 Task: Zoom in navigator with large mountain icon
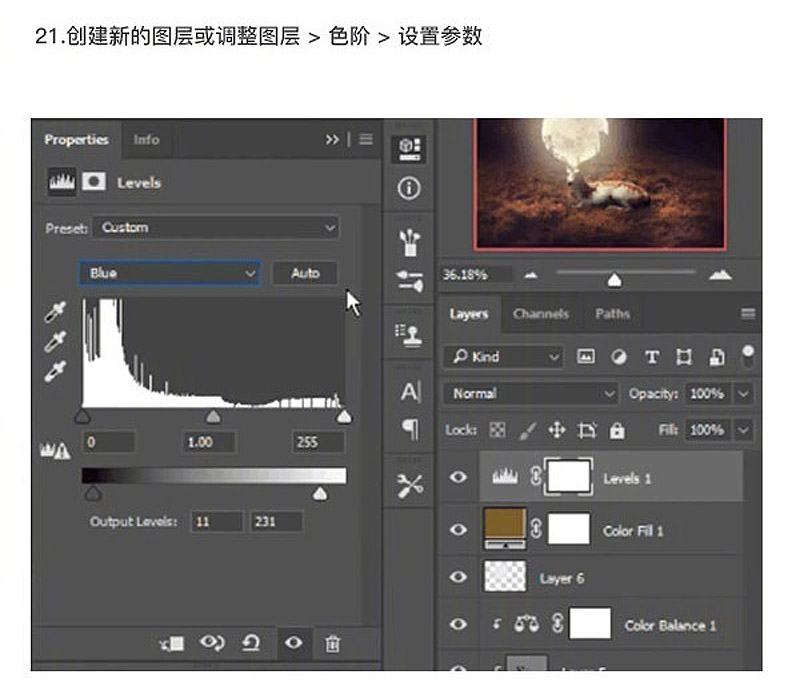tap(720, 274)
